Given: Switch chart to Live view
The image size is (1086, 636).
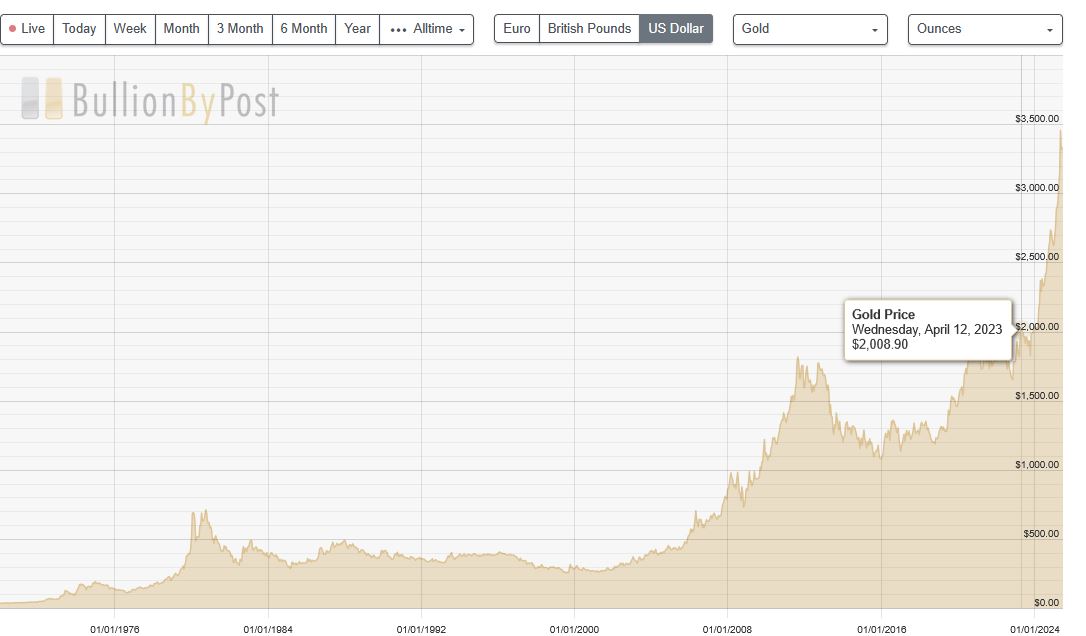Looking at the screenshot, I should (x=27, y=29).
